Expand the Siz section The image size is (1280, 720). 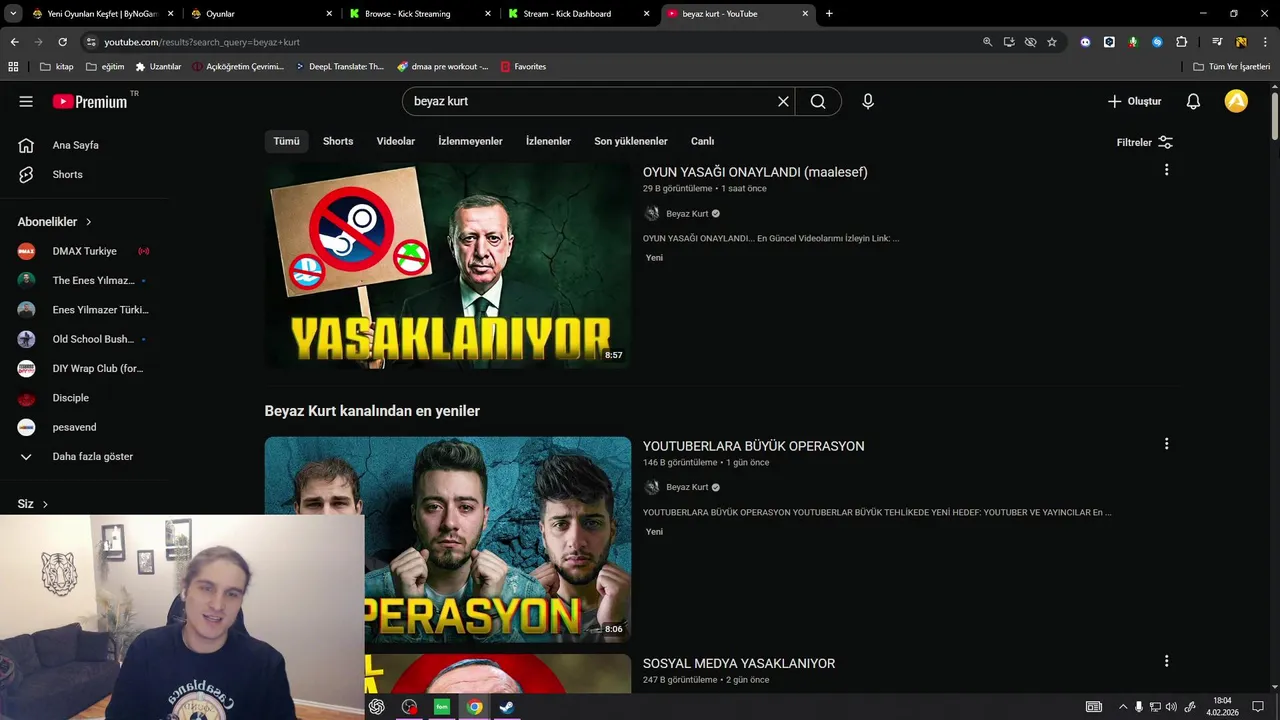pyautogui.click(x=33, y=504)
